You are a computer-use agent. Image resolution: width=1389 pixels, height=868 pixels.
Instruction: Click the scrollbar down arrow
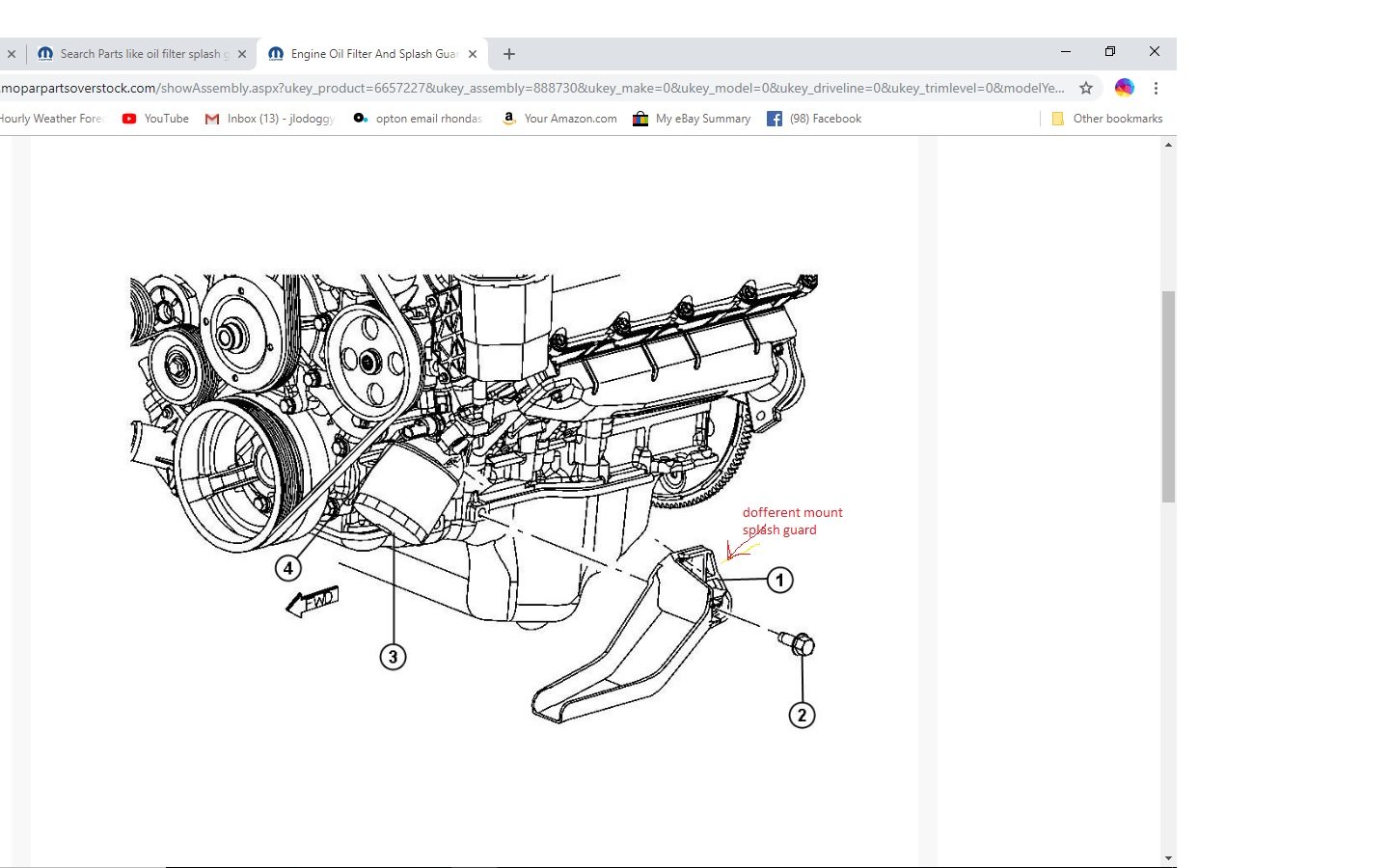point(1168,858)
